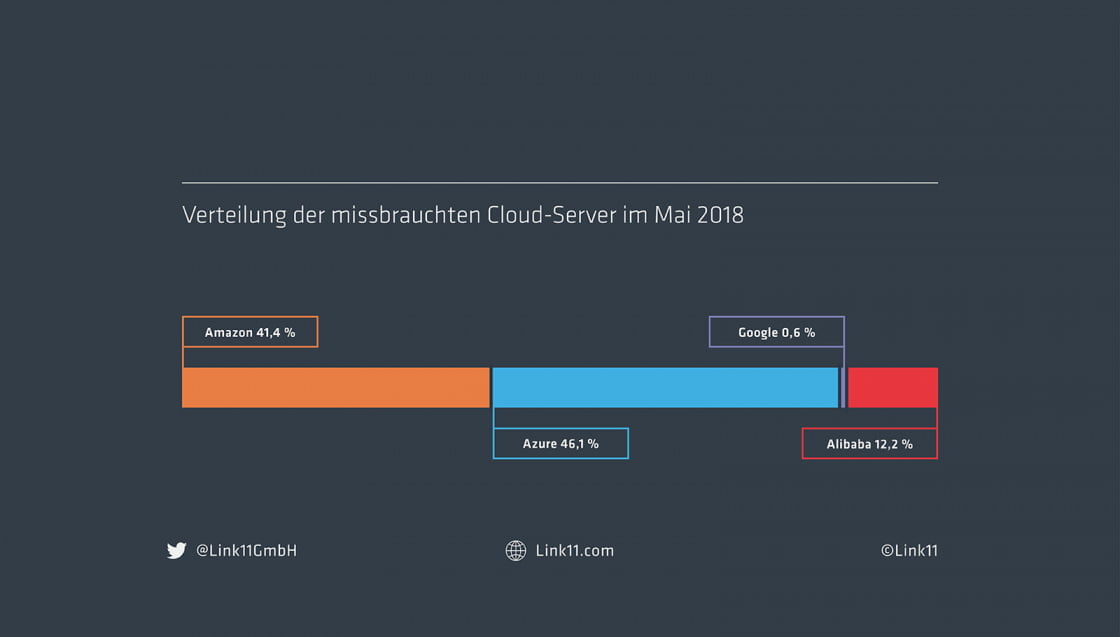Select the thin purple Google bar segment
1120x637 pixels.
(843, 387)
